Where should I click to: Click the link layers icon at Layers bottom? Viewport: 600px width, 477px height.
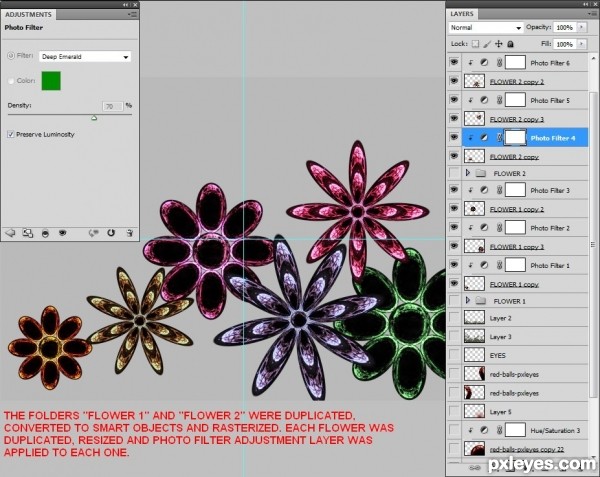point(474,468)
